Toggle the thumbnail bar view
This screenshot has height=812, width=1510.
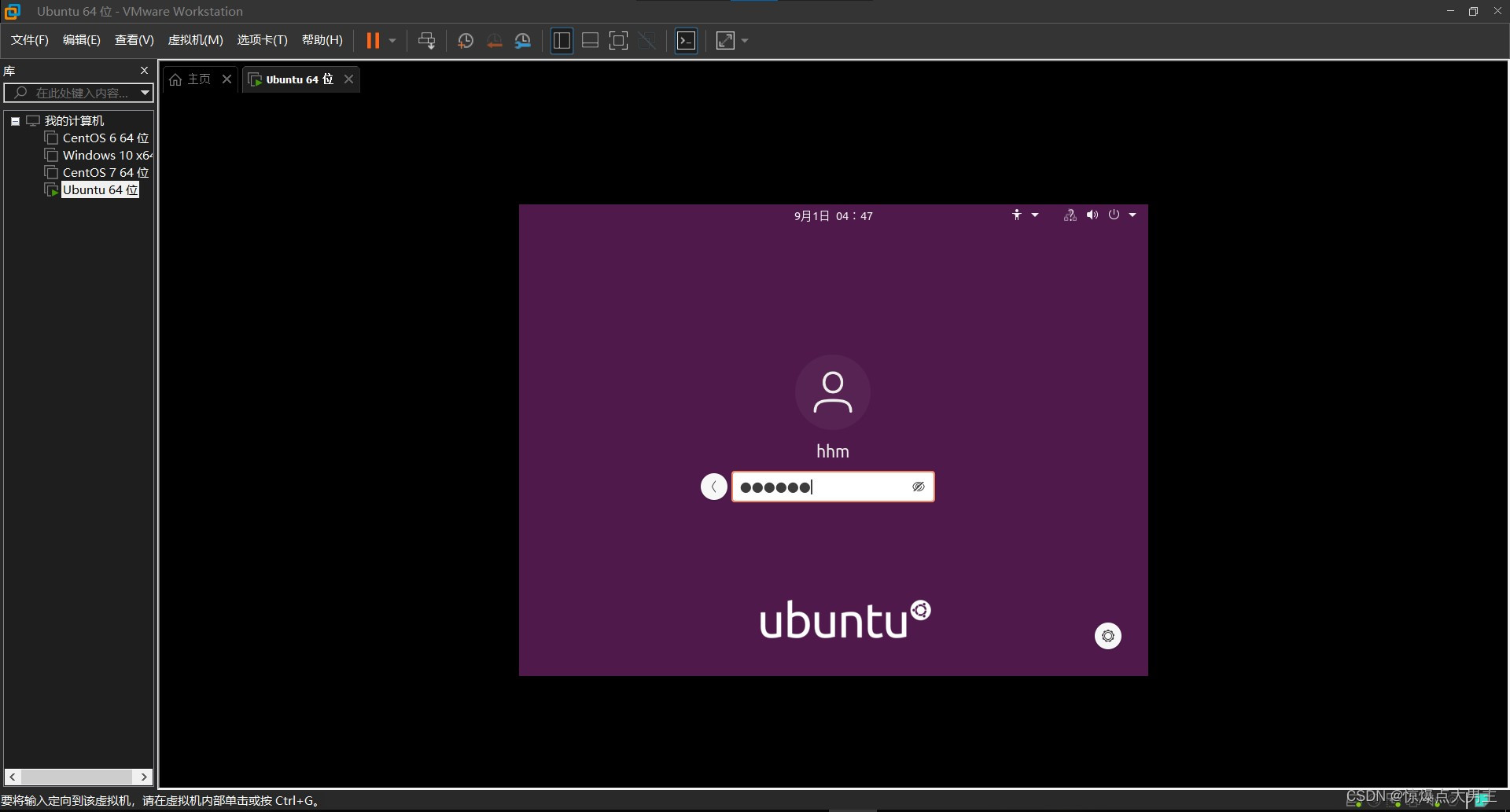click(590, 40)
